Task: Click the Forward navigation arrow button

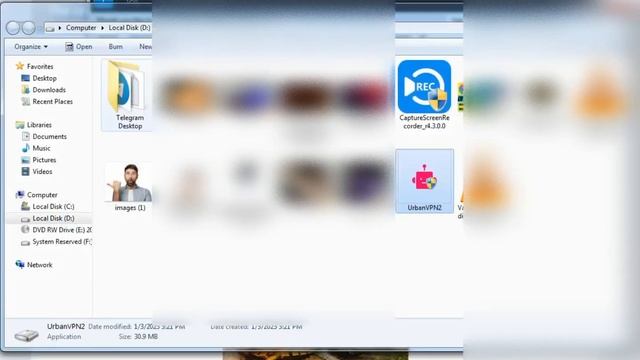Action: coord(28,28)
